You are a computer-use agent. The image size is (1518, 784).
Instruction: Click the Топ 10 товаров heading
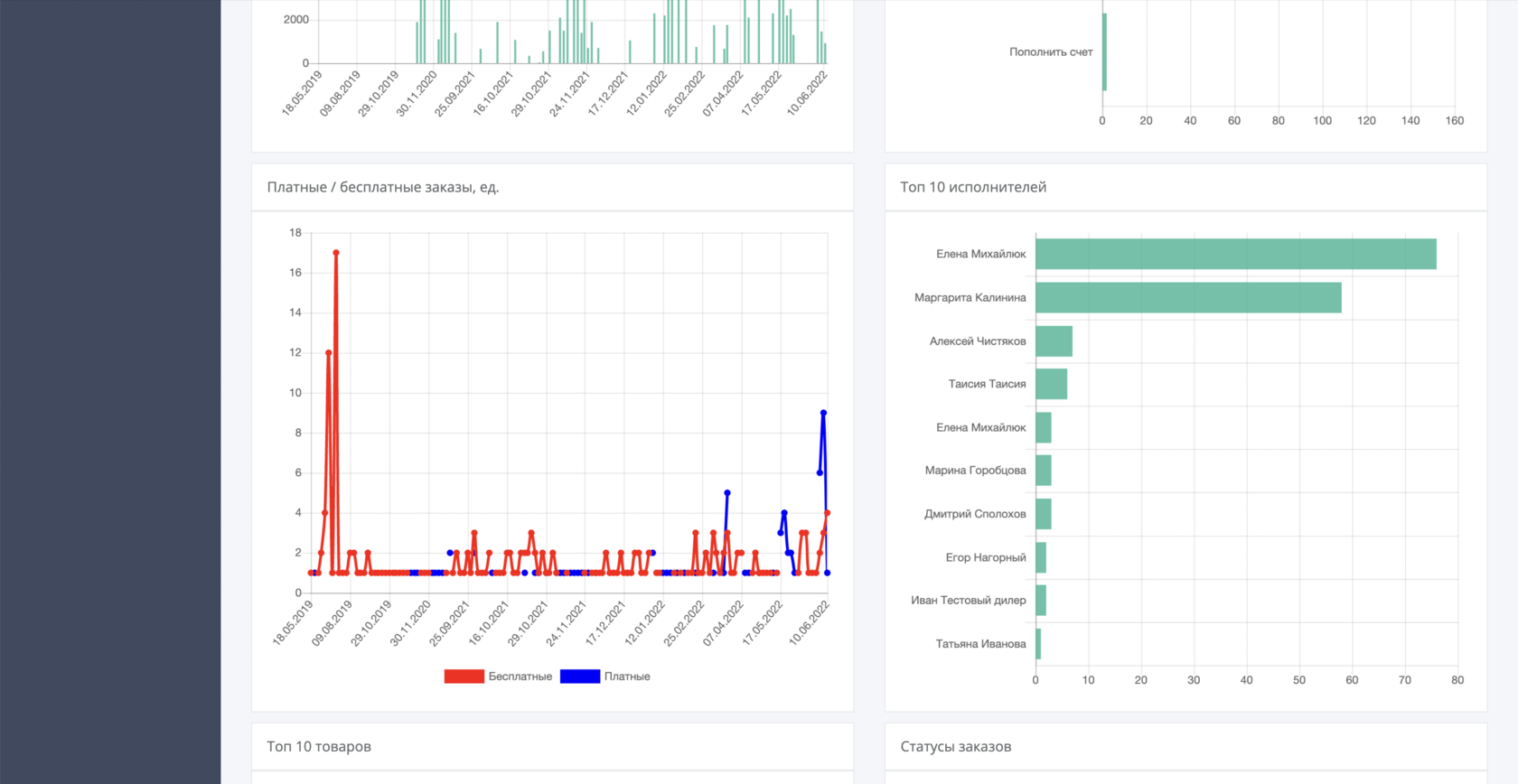tap(319, 747)
